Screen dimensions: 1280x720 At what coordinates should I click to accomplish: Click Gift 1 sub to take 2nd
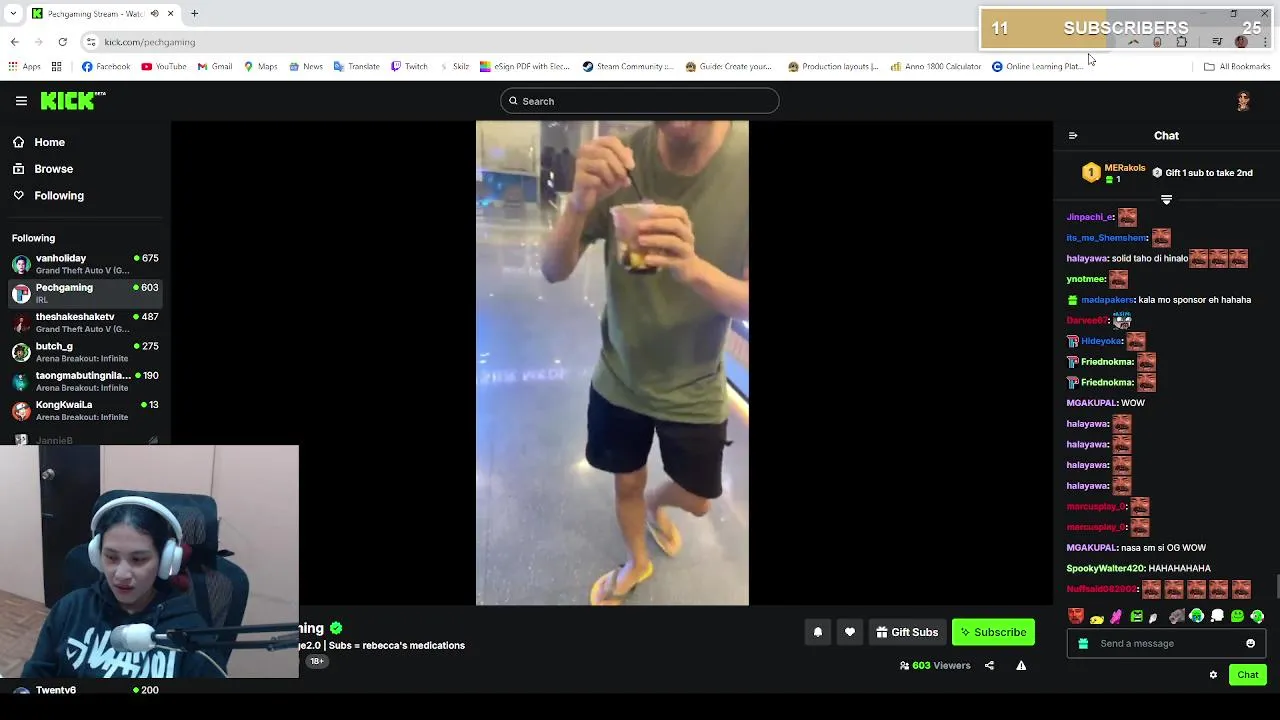pyautogui.click(x=1202, y=173)
